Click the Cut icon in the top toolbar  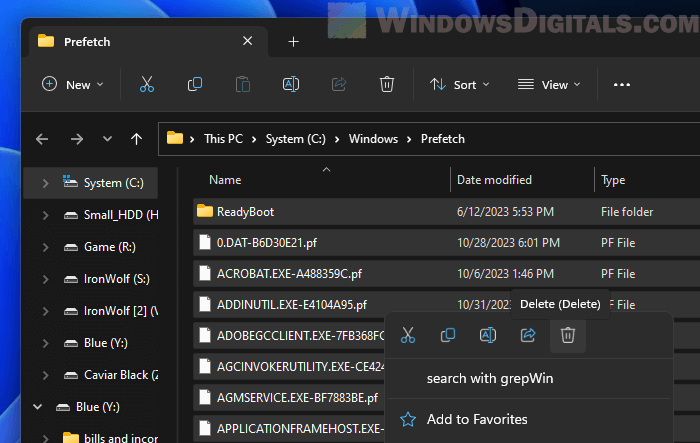coord(146,84)
